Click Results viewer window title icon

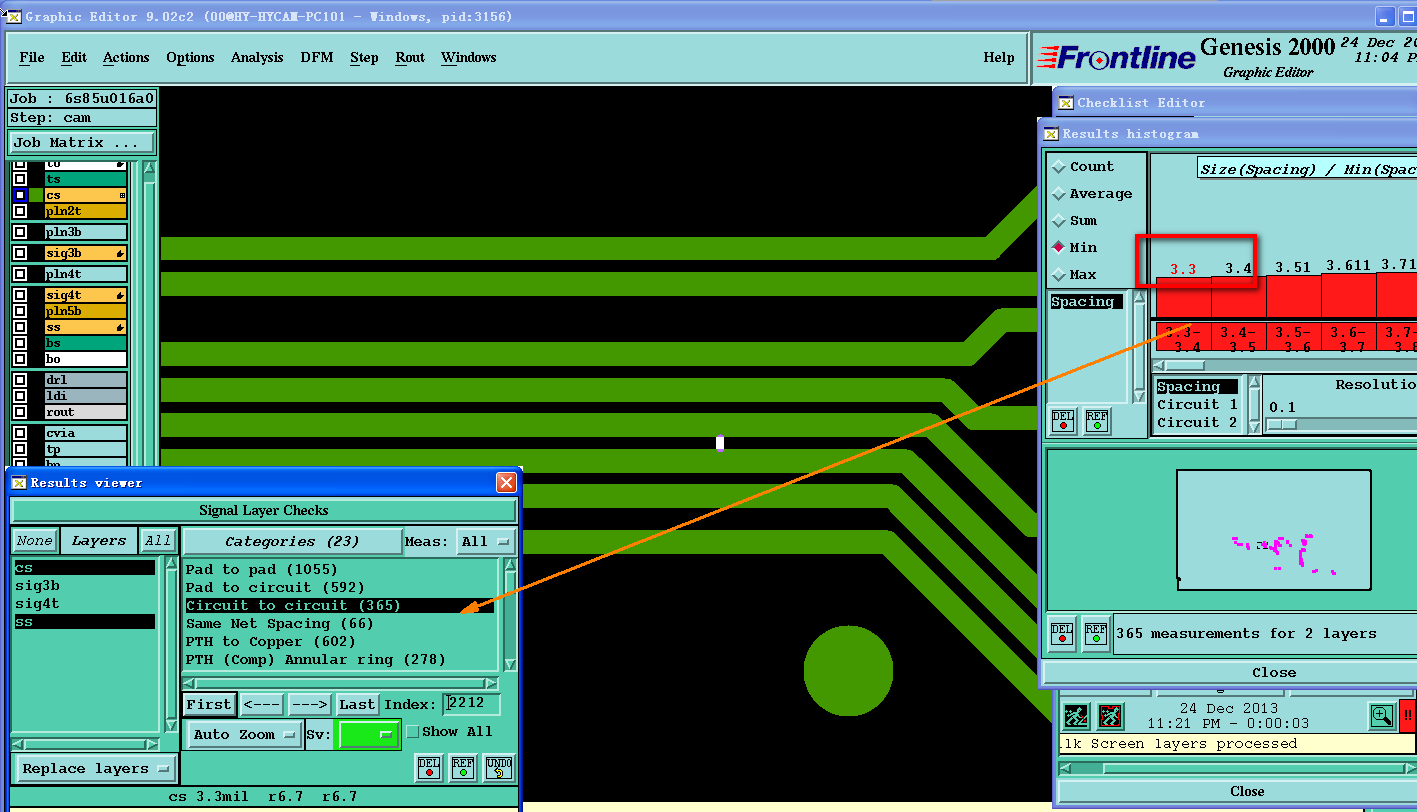tap(19, 482)
